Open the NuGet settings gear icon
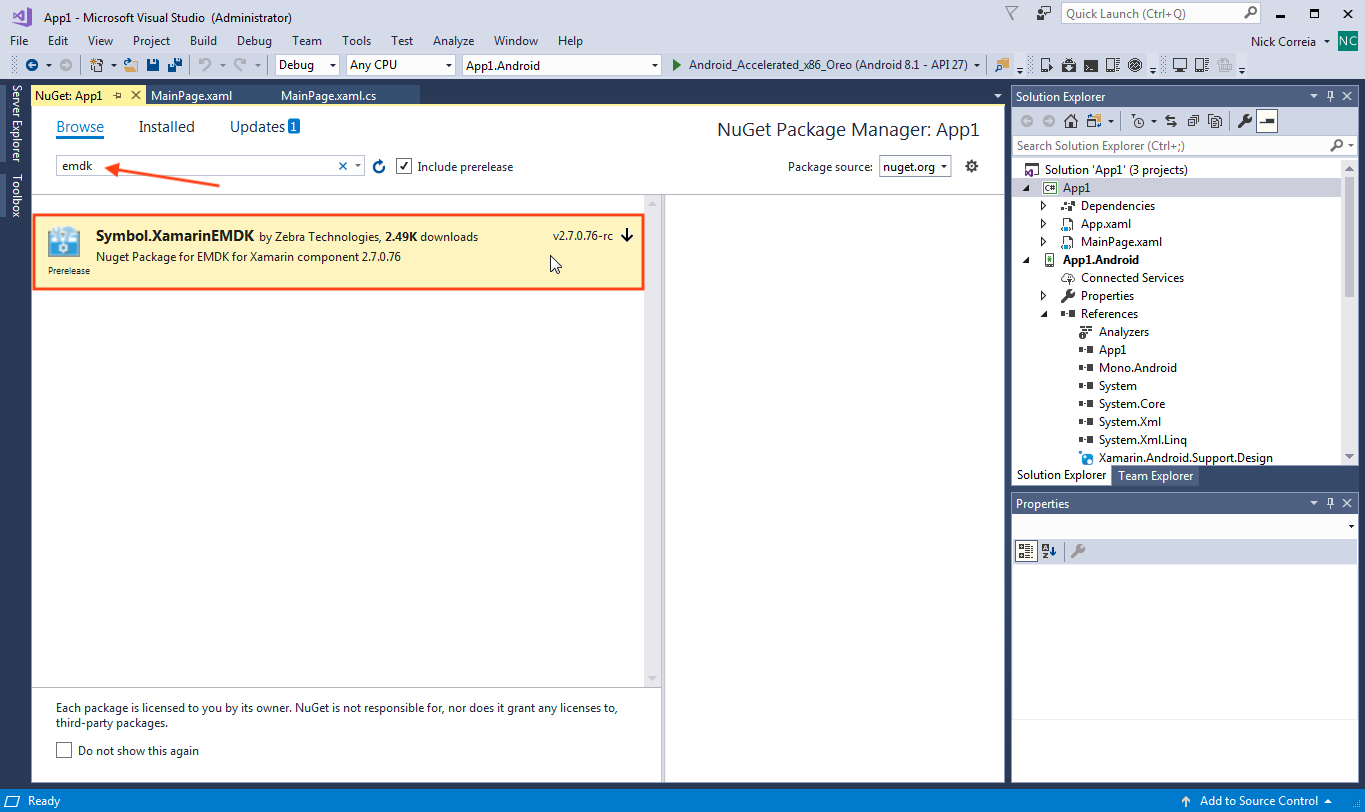 971,166
